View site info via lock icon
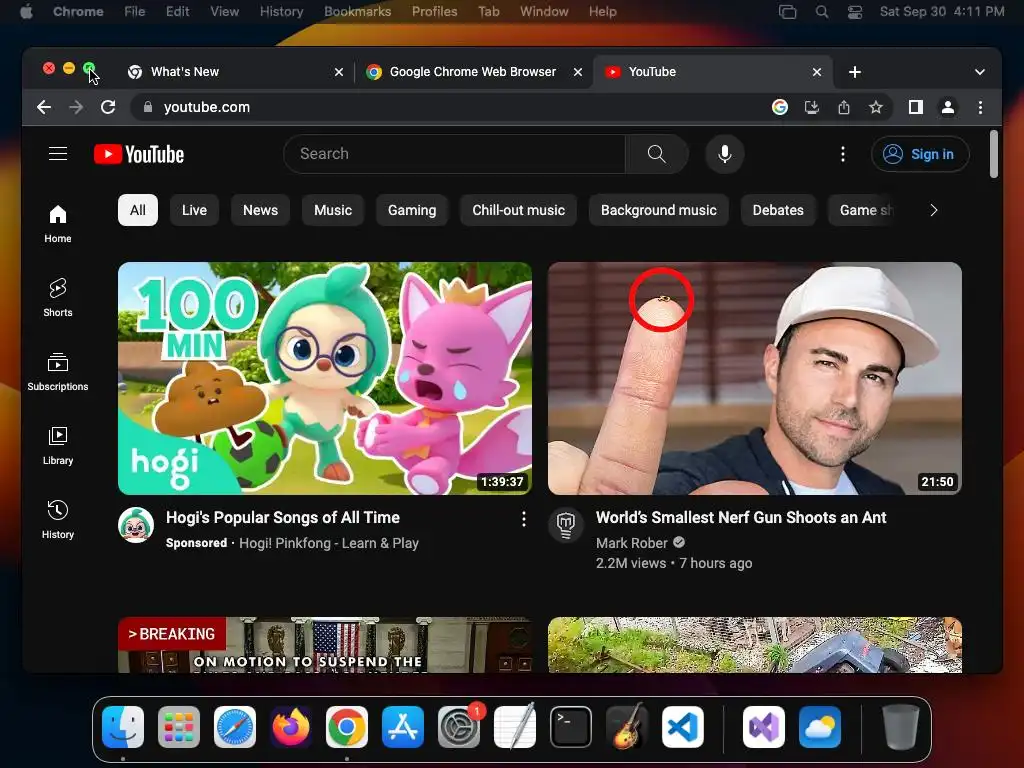Screen dimensions: 1024x768 [148, 107]
